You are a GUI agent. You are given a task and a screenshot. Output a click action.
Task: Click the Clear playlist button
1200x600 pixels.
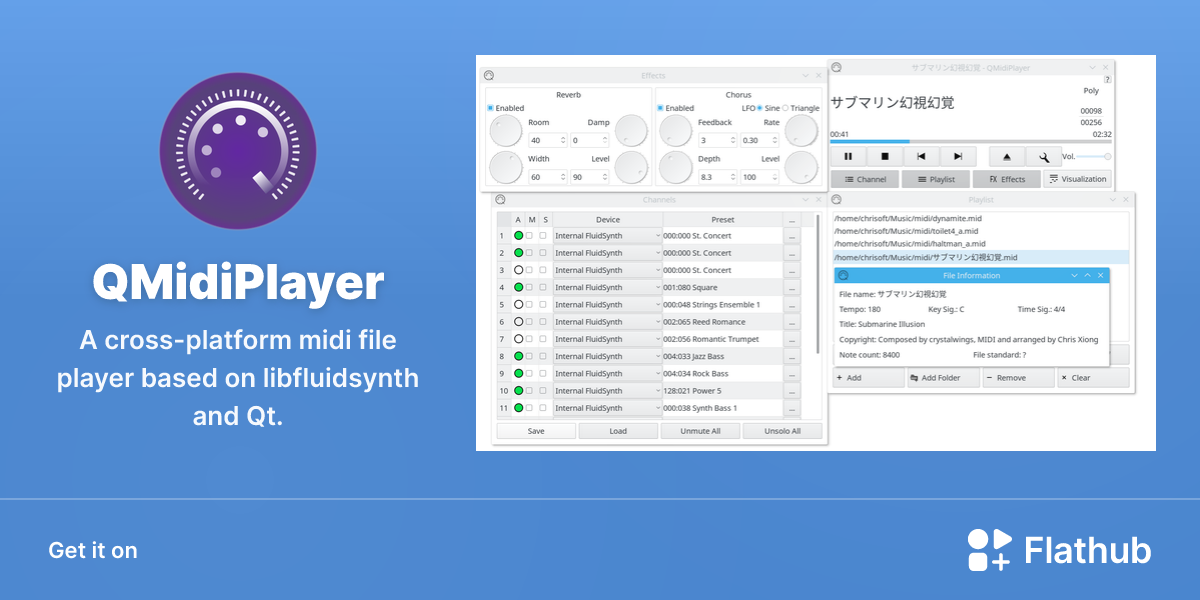pos(1093,378)
